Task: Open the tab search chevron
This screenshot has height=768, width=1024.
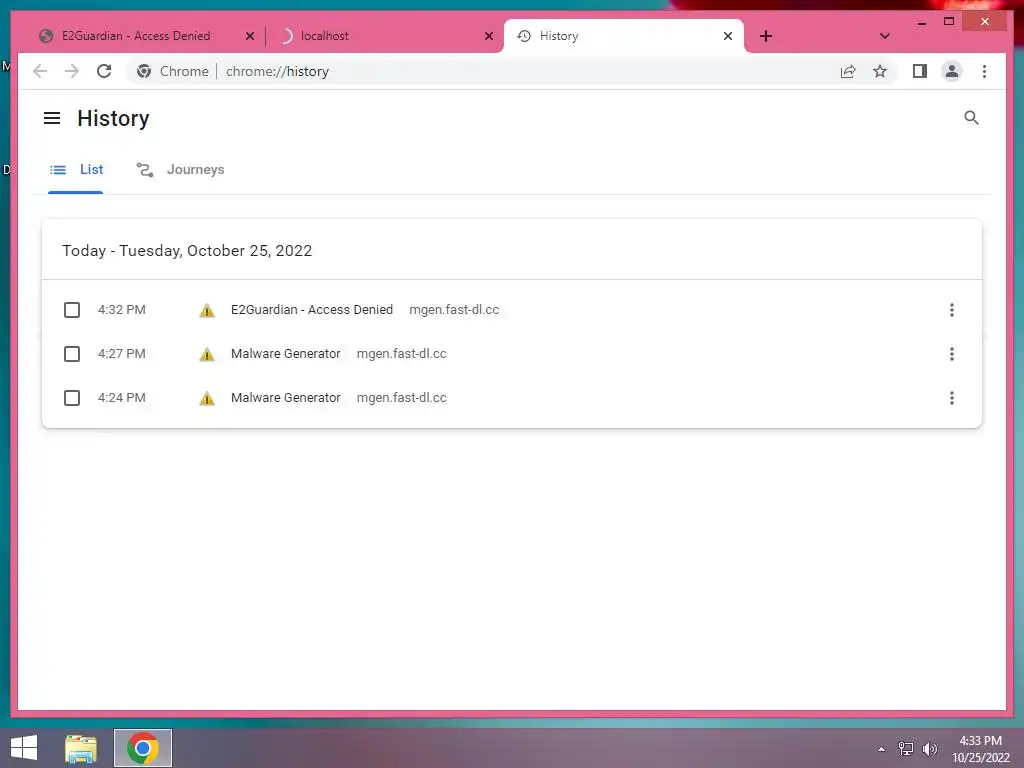Action: (x=884, y=36)
